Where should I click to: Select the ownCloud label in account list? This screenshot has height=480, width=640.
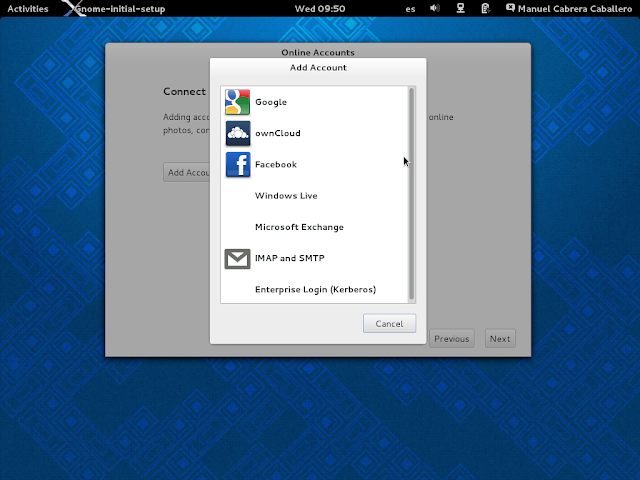(x=278, y=133)
